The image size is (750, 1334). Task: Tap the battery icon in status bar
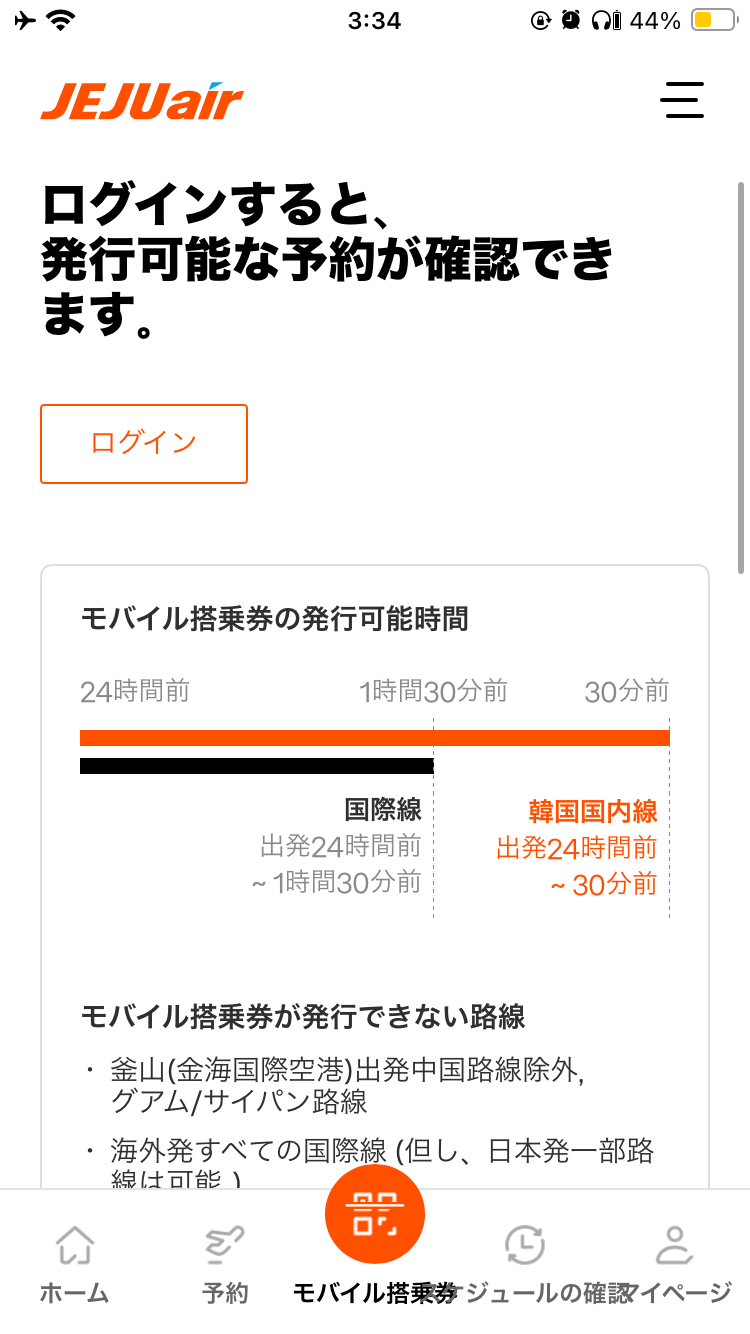click(713, 20)
